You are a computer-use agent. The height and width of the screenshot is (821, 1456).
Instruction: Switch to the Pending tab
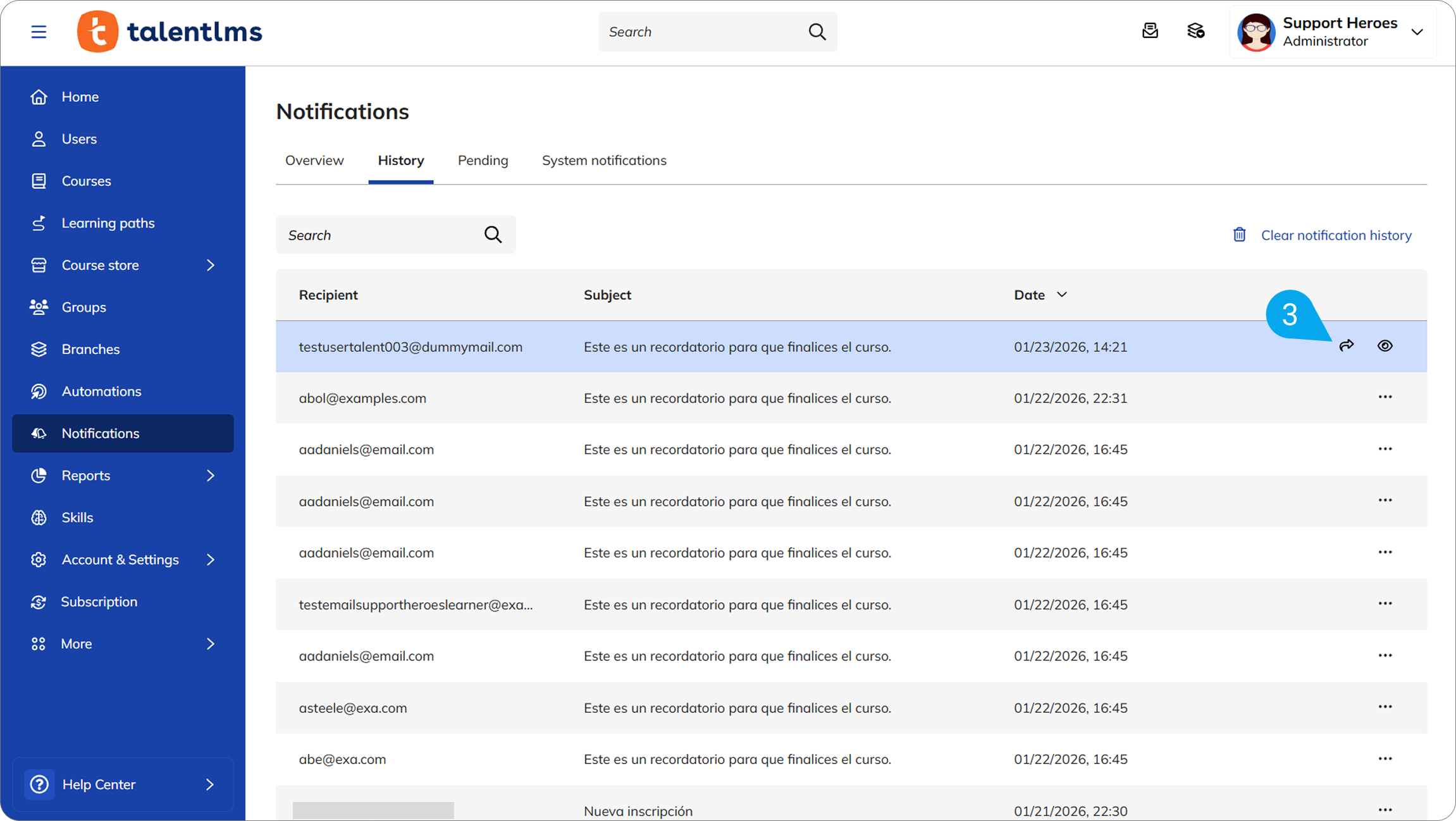coord(483,161)
